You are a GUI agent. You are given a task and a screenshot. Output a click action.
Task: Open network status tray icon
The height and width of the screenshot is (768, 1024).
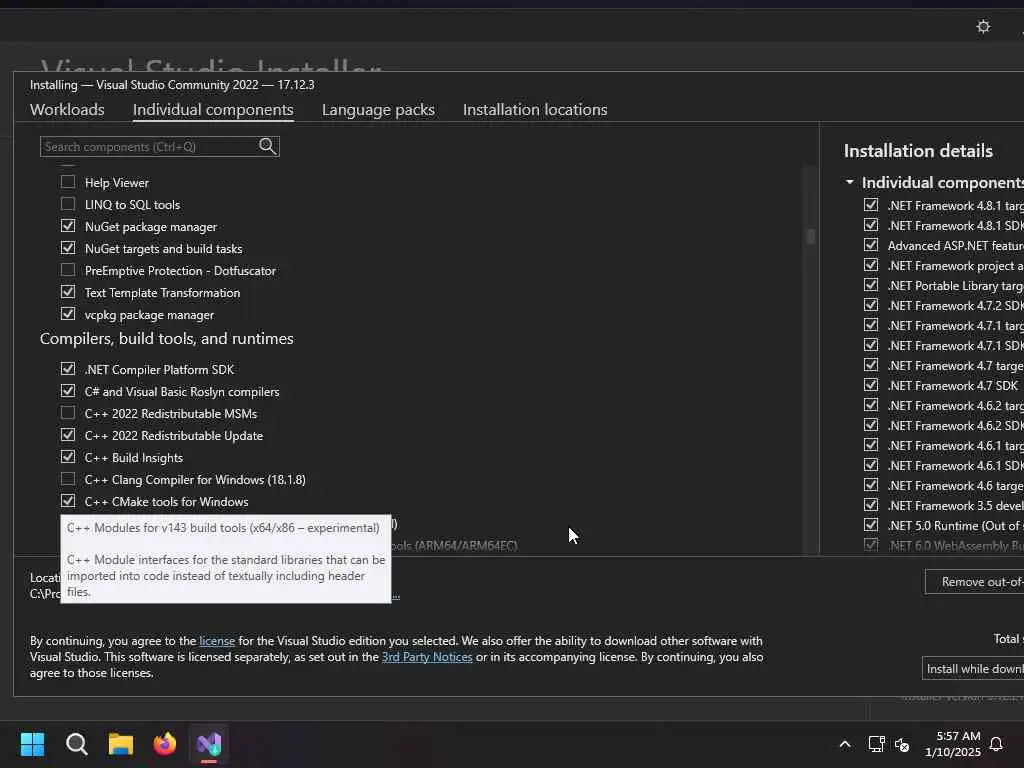tap(876, 744)
